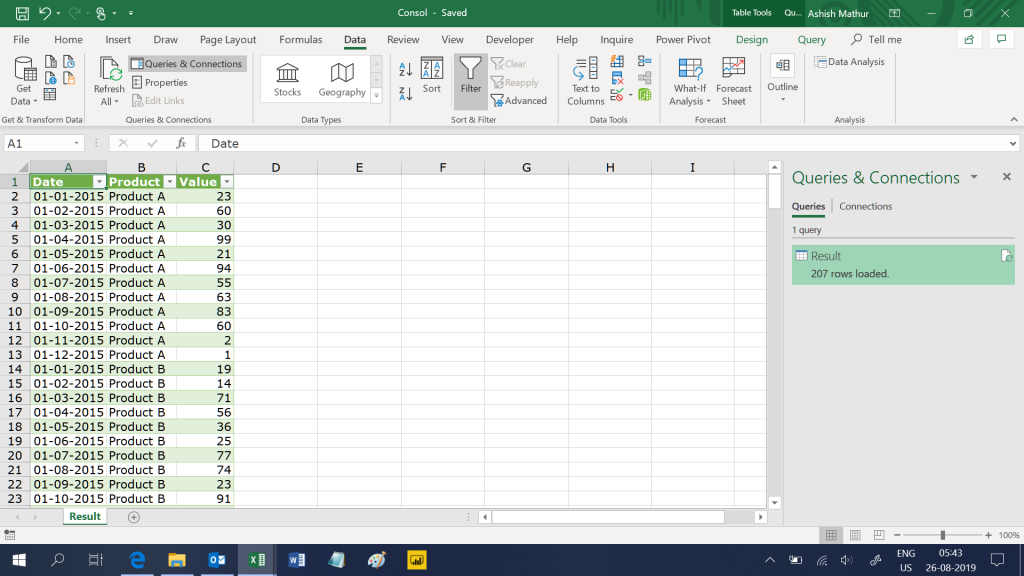Click the Insert Function fx button

[x=181, y=144]
